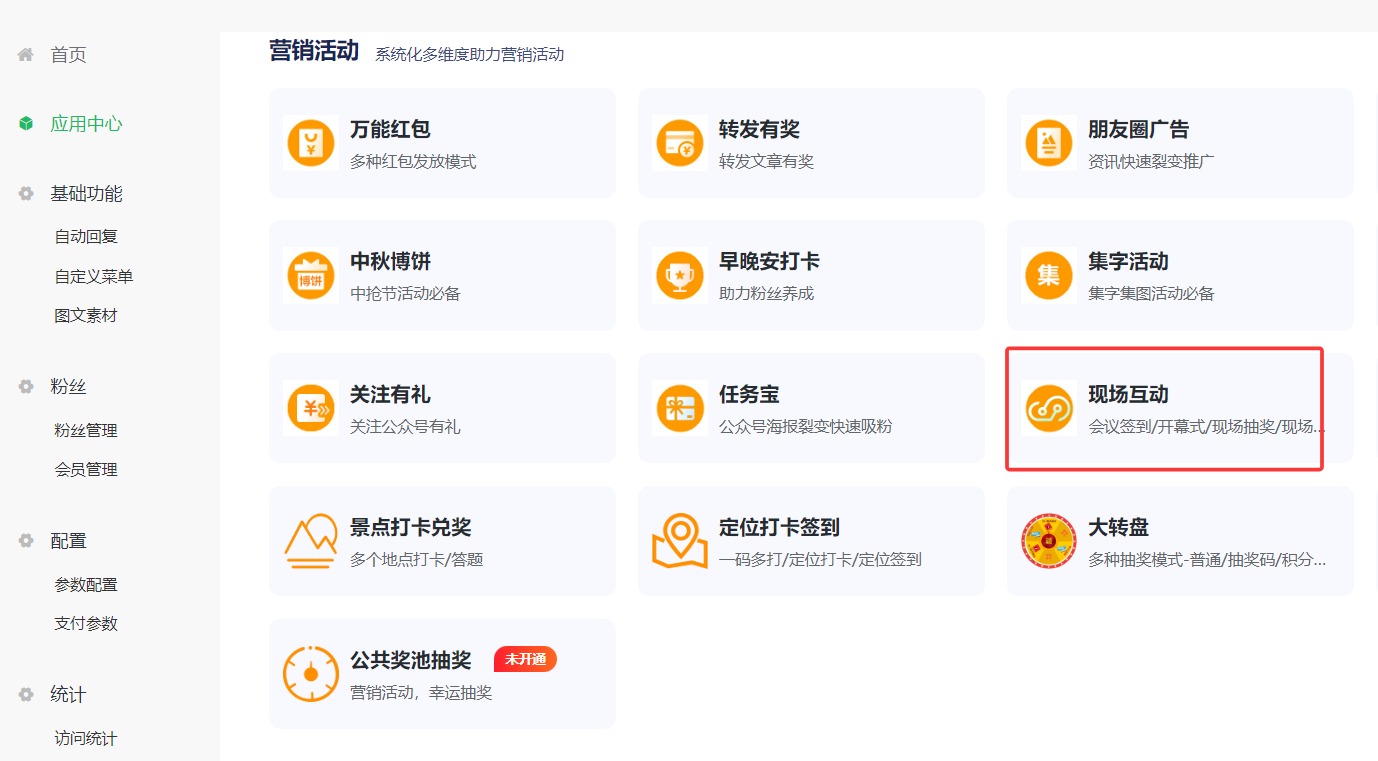Select the 景点打卡兑奖 mountain icon
Image resolution: width=1378 pixels, height=761 pixels.
click(x=310, y=541)
